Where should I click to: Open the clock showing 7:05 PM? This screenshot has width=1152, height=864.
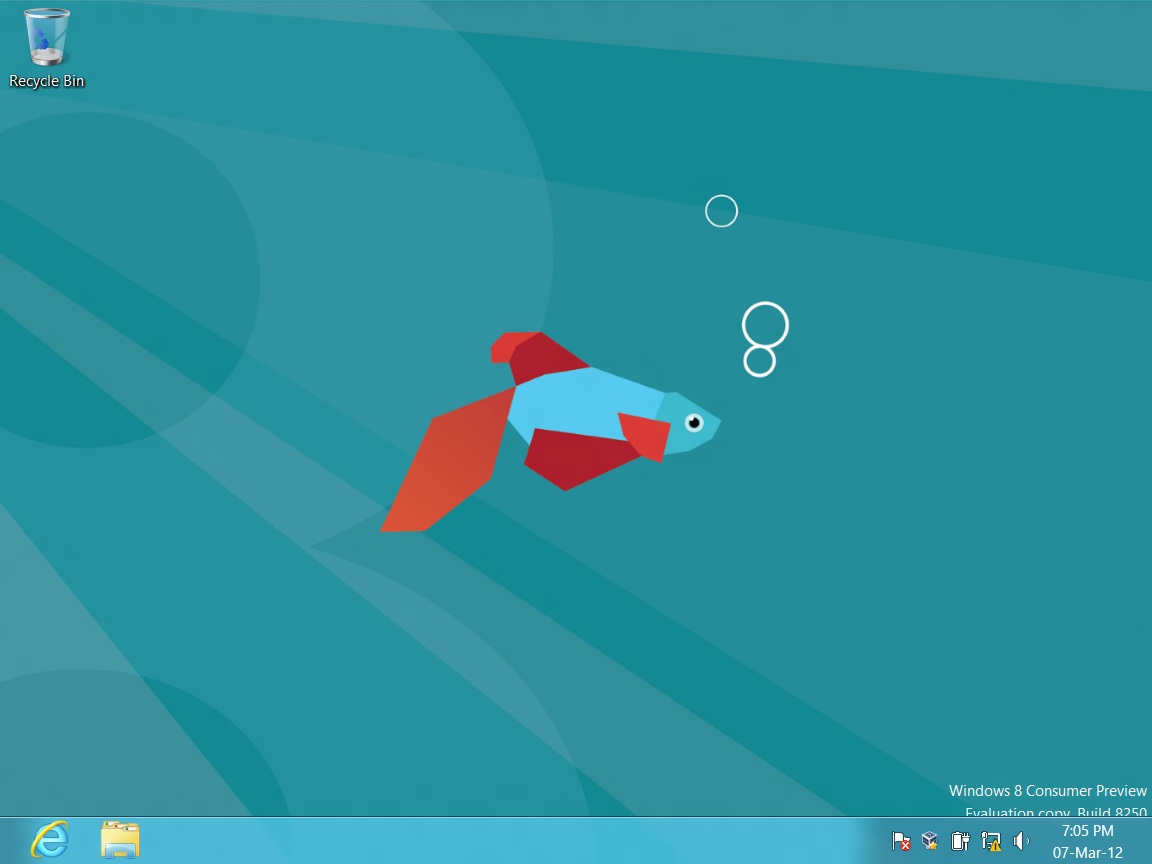point(1087,841)
